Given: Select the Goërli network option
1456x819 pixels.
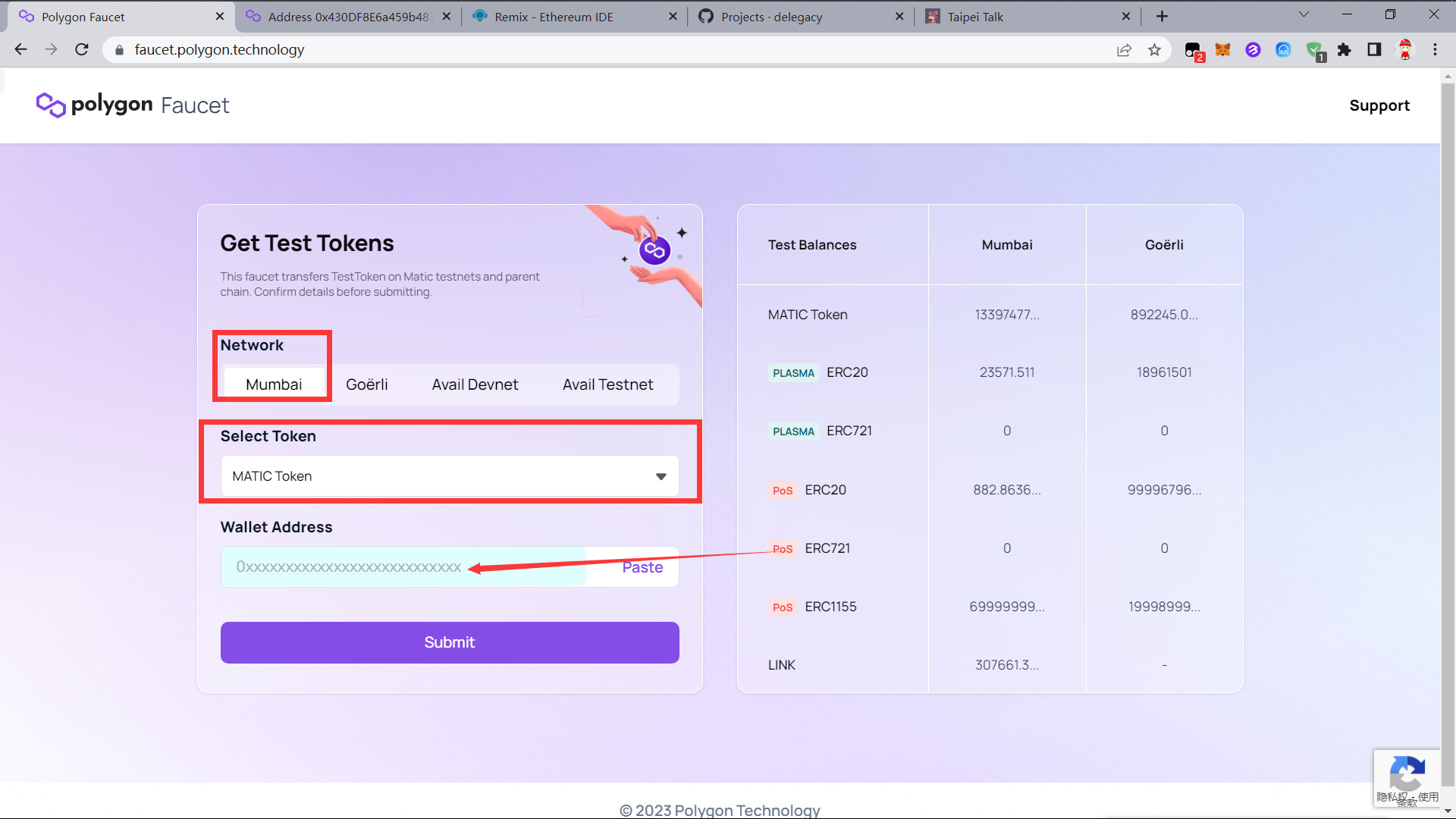Looking at the screenshot, I should 367,384.
